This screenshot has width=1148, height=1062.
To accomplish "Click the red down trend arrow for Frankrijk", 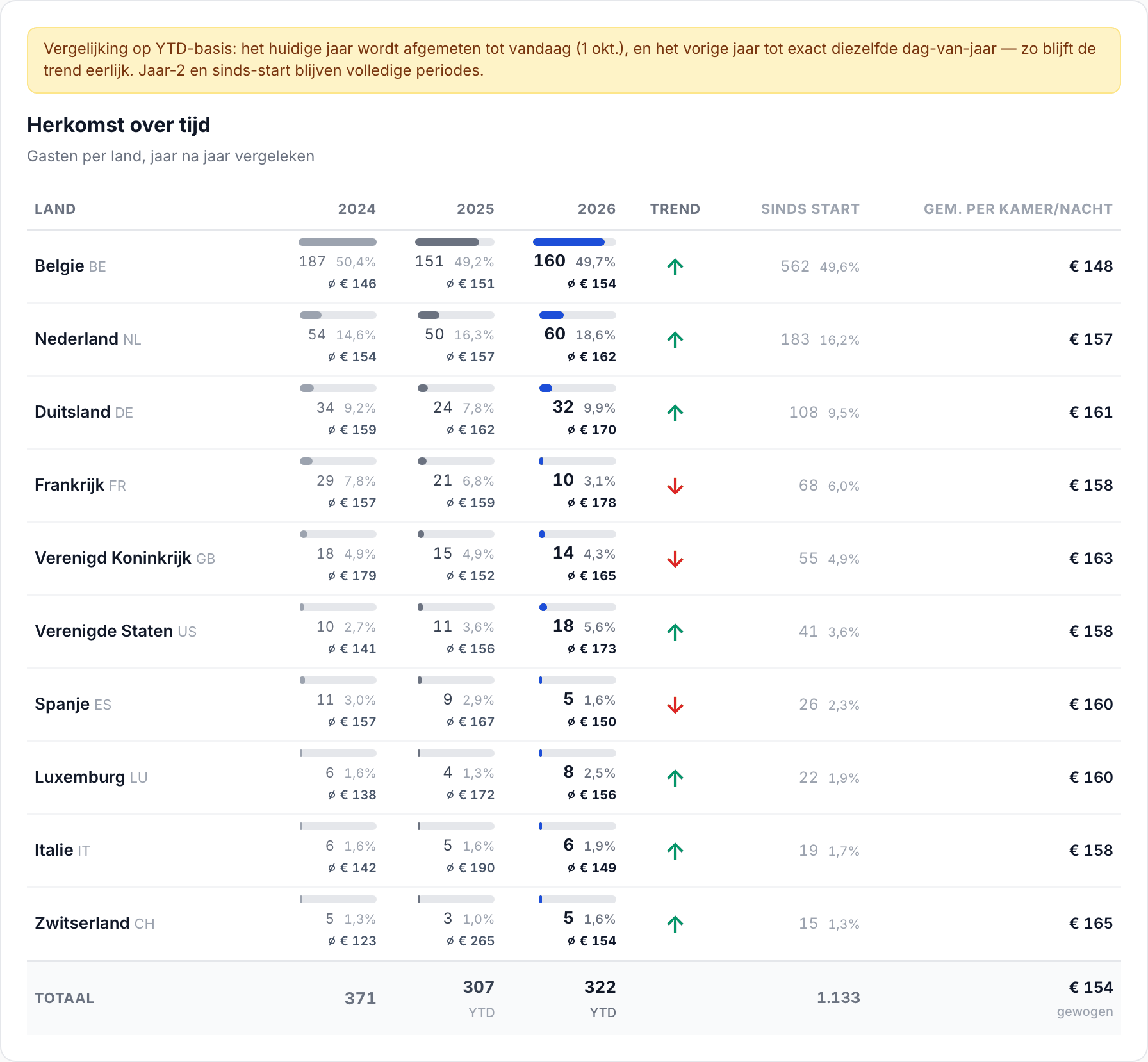I will click(x=675, y=486).
